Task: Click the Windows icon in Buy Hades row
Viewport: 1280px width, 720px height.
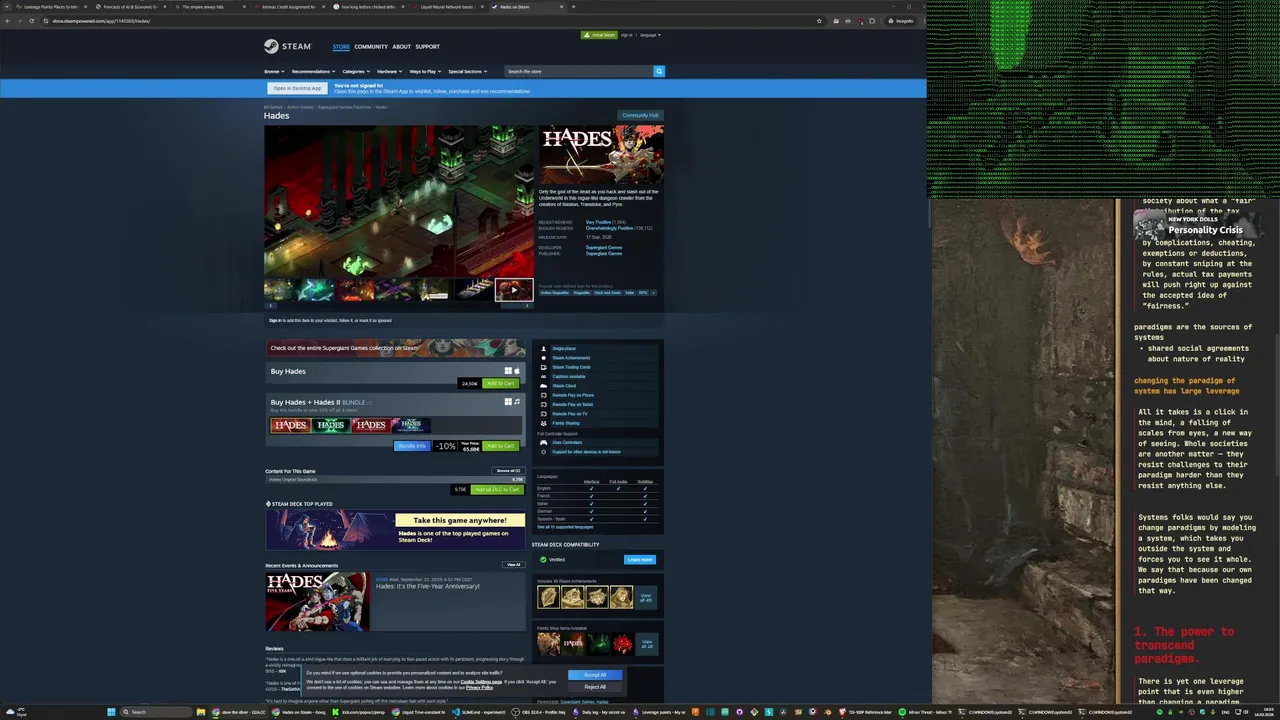Action: (x=508, y=371)
